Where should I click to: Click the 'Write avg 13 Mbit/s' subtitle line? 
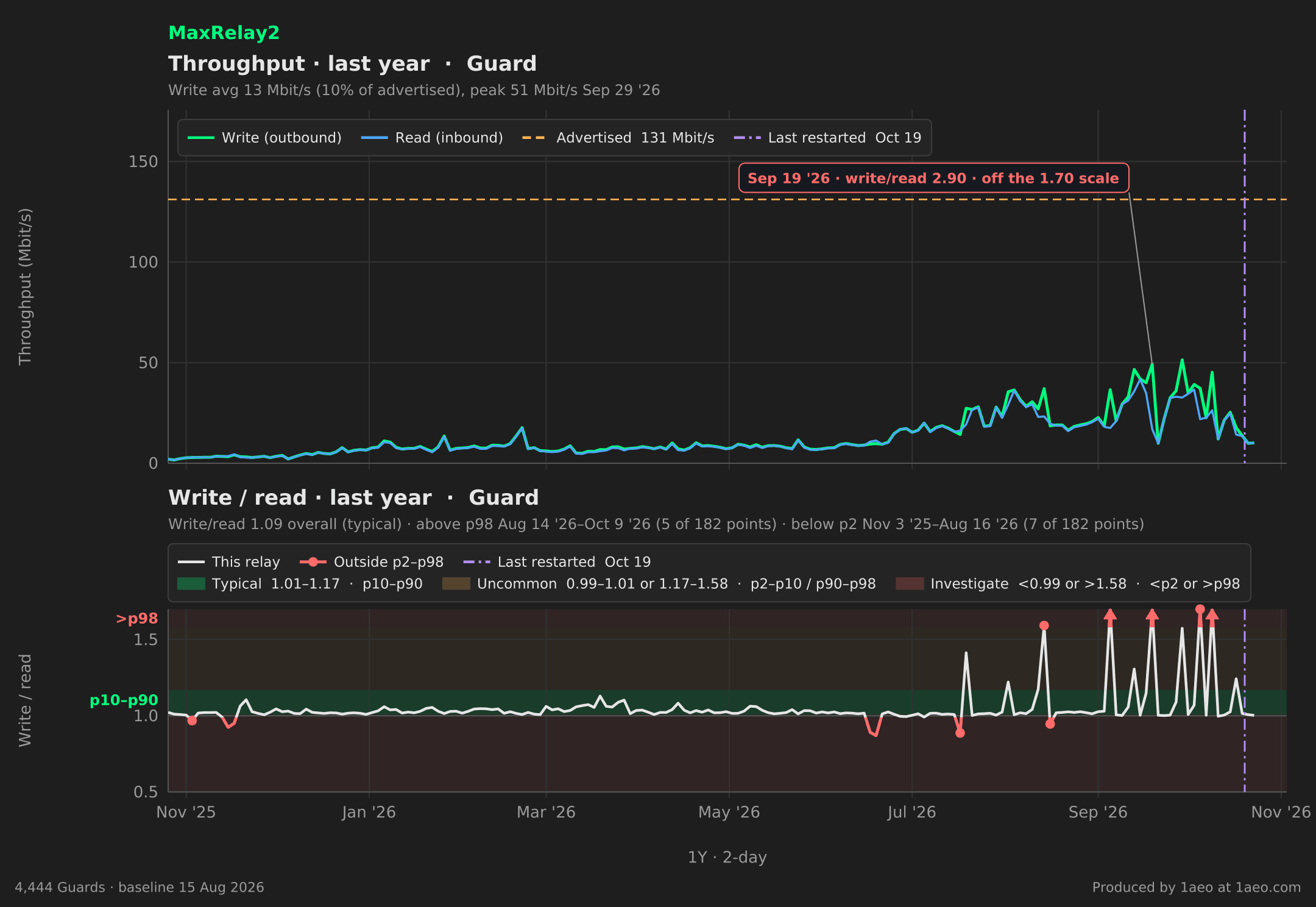point(414,90)
